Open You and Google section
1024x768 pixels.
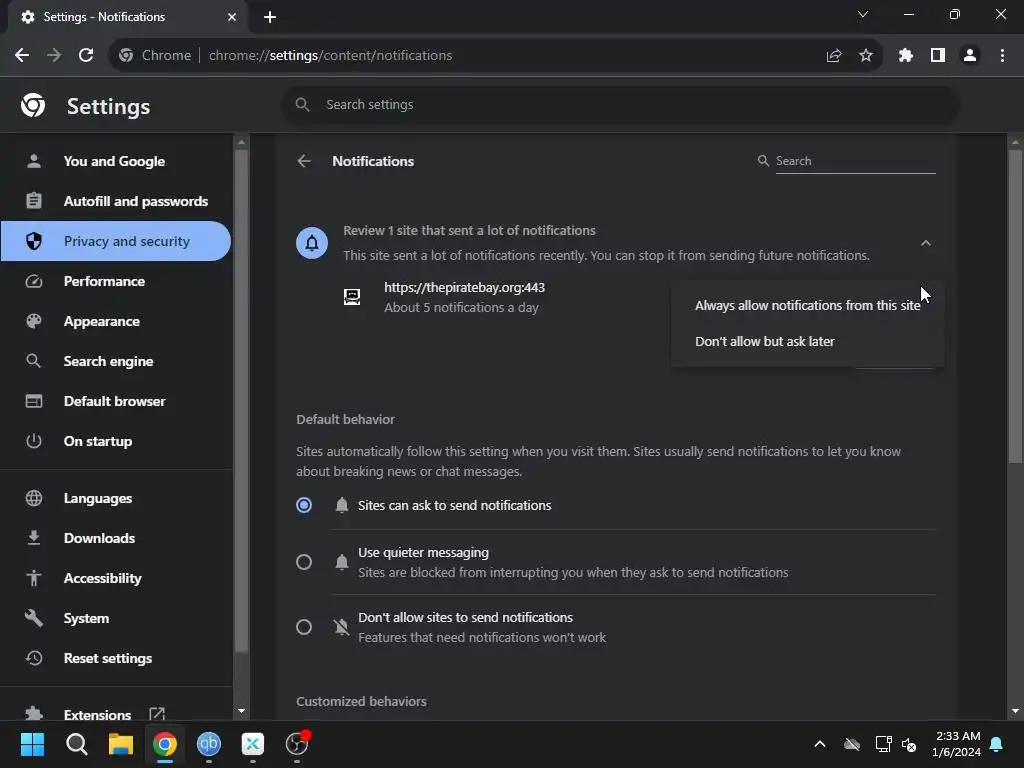pyautogui.click(x=116, y=161)
